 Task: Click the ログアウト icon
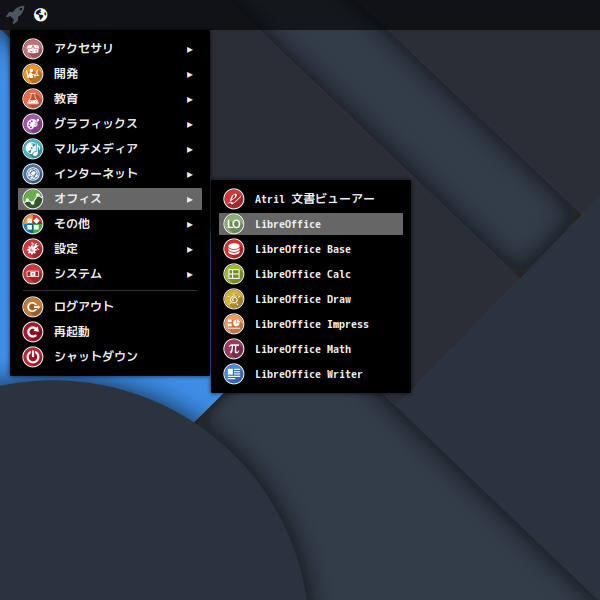tap(33, 307)
